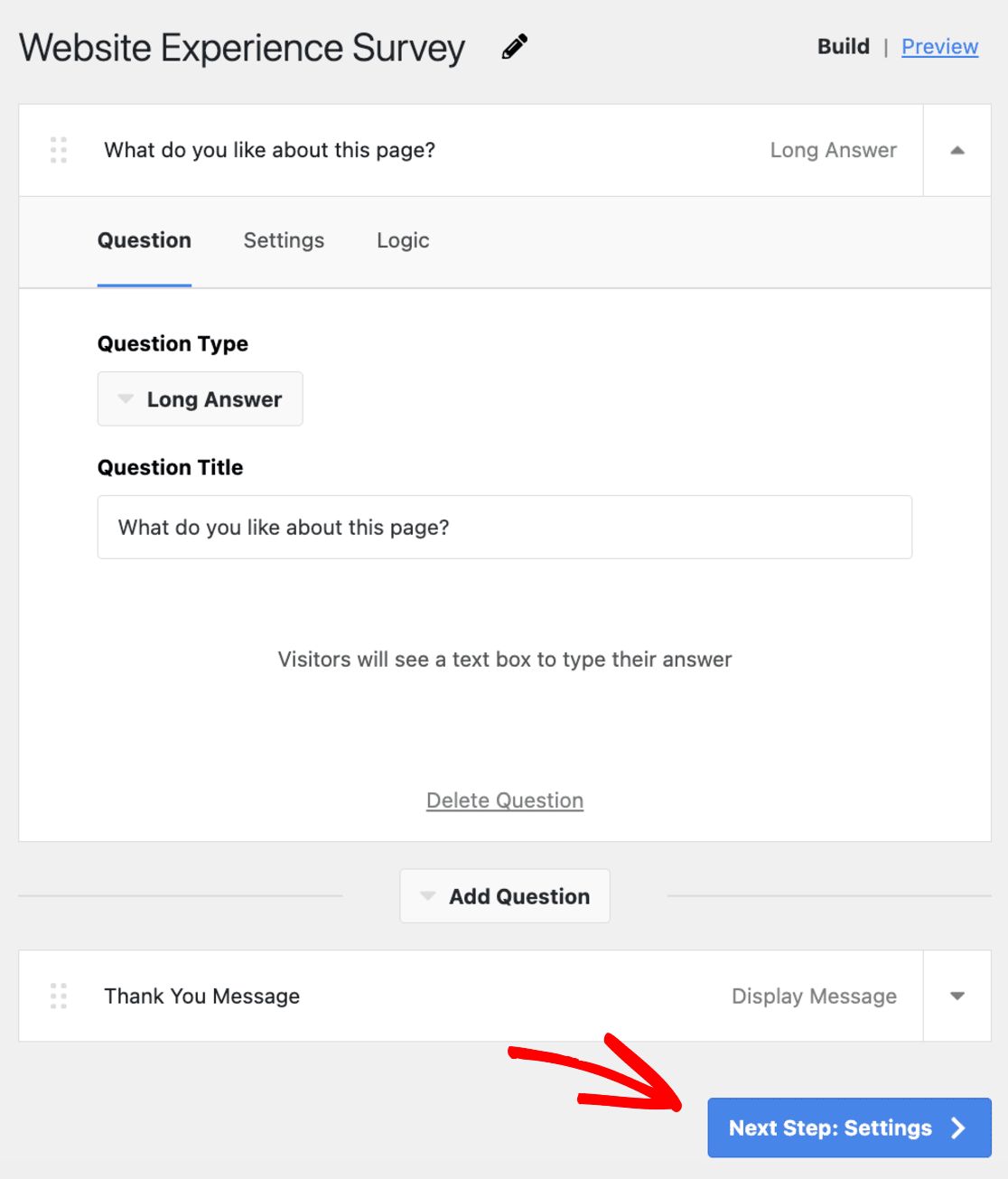Click the Question Title heading
This screenshot has width=1008, height=1179.
click(171, 467)
